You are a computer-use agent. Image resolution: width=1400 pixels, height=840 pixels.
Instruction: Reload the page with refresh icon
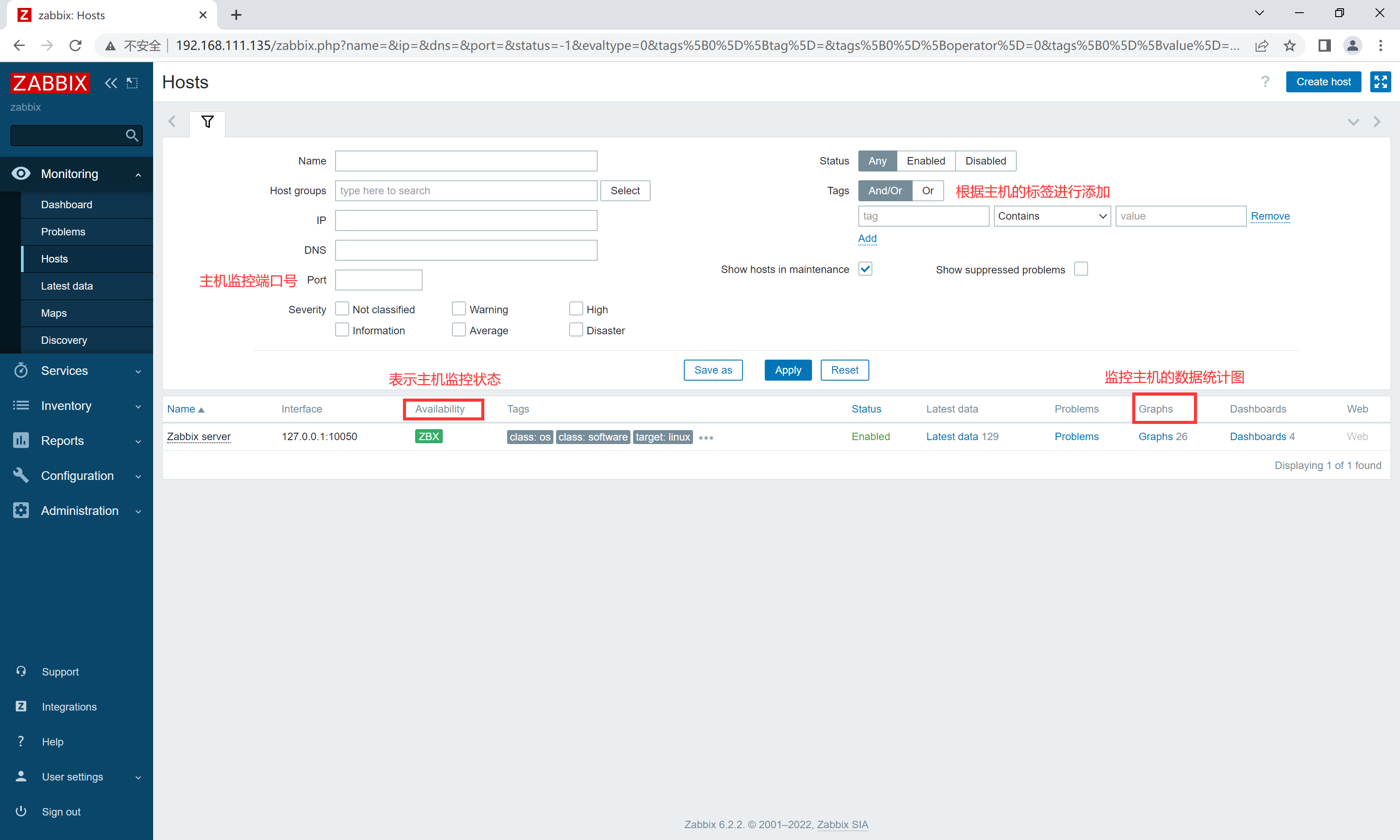point(75,45)
